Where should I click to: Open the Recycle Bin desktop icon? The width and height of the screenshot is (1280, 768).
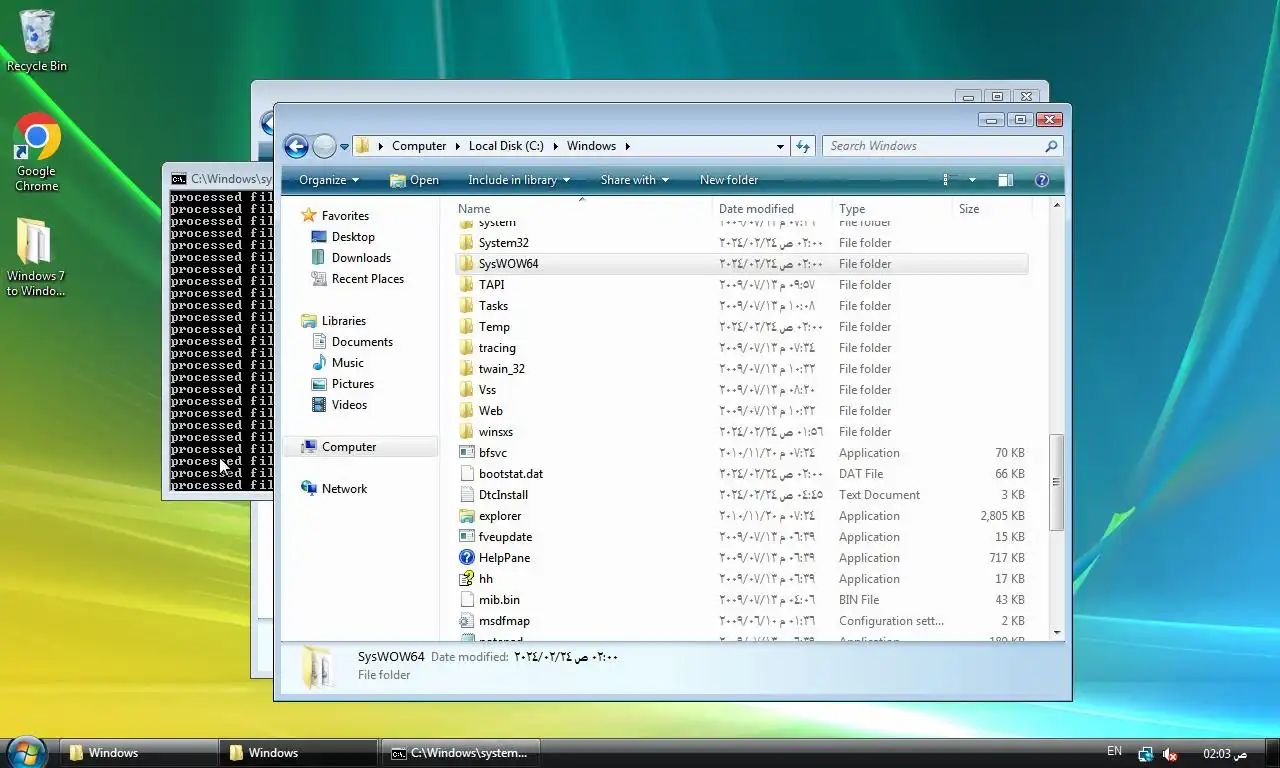37,41
